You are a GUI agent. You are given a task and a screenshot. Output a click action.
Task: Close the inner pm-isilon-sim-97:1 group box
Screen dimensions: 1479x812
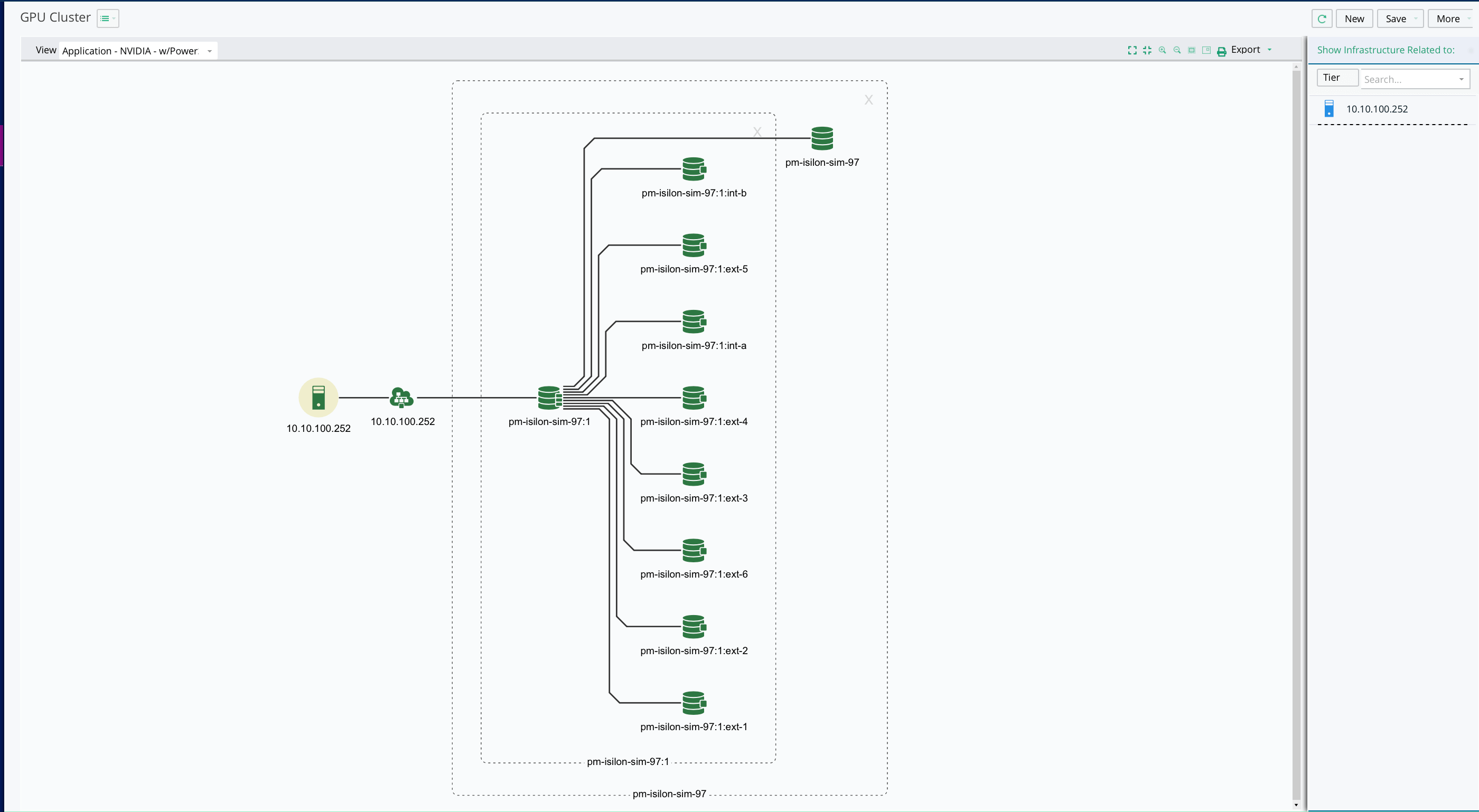pyautogui.click(x=757, y=132)
